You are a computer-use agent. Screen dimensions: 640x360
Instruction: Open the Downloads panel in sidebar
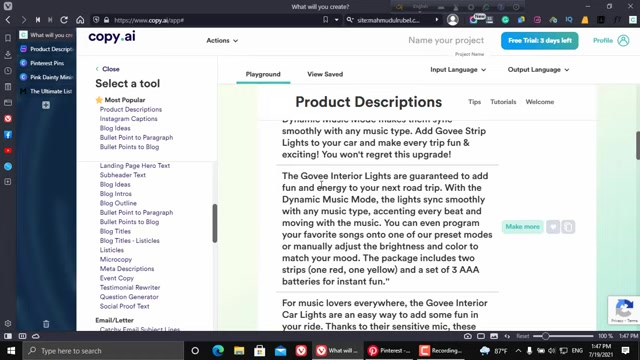point(8,55)
